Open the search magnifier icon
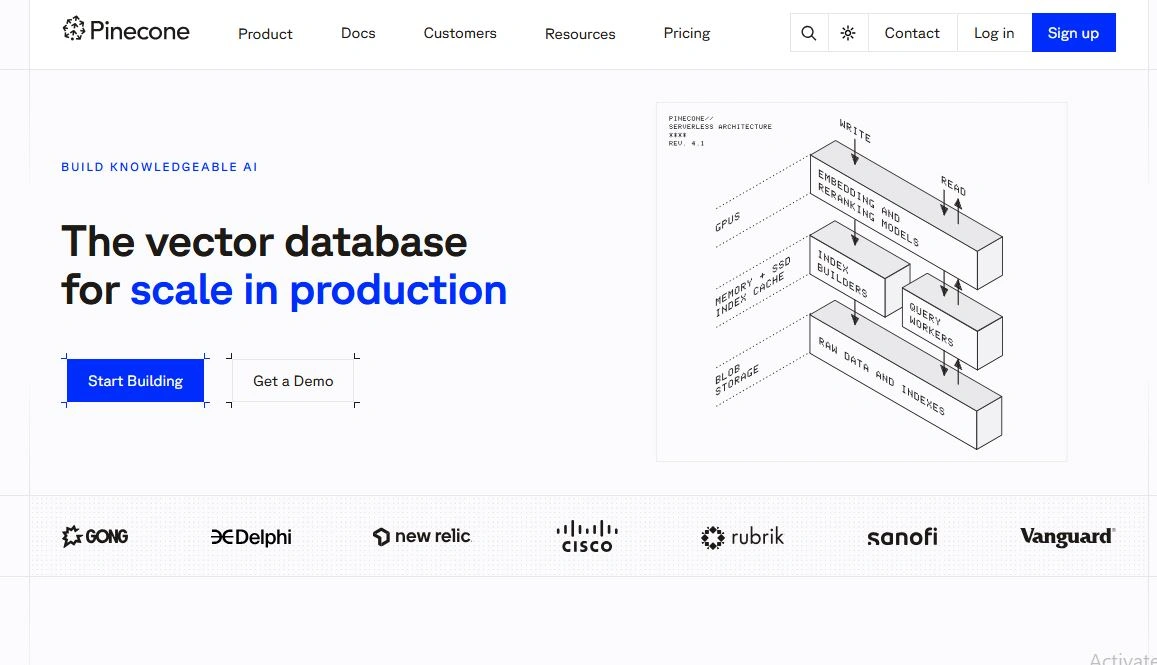Viewport: 1157px width, 665px height. click(808, 33)
